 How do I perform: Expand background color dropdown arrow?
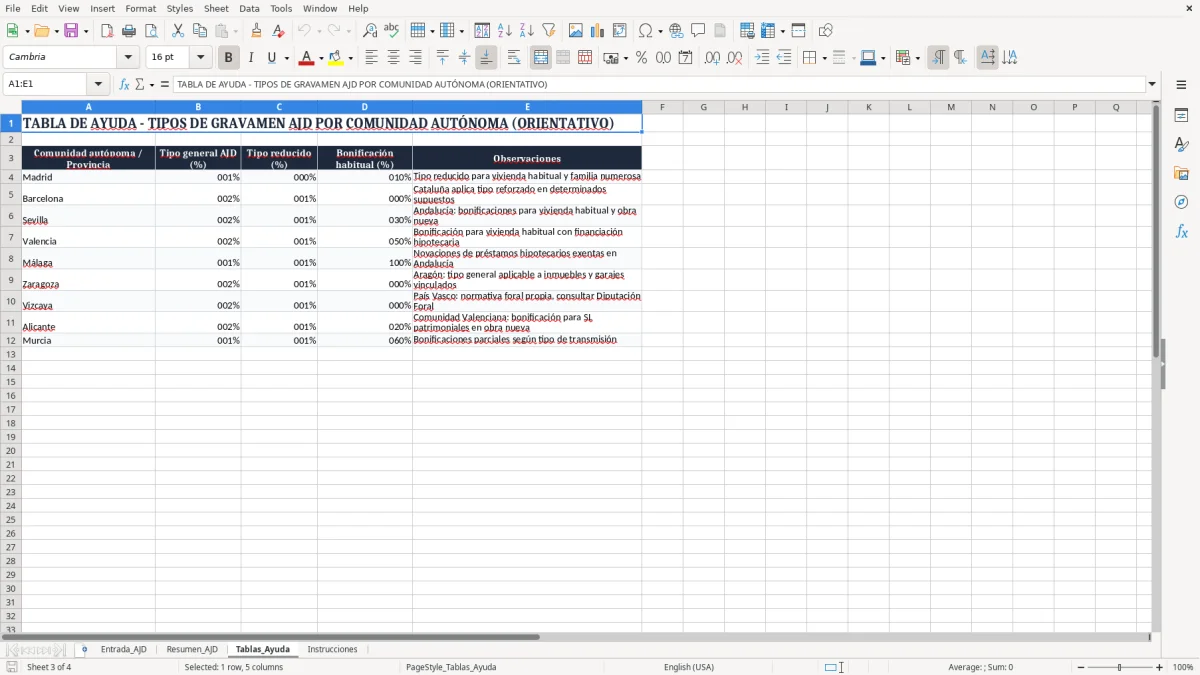tap(350, 58)
